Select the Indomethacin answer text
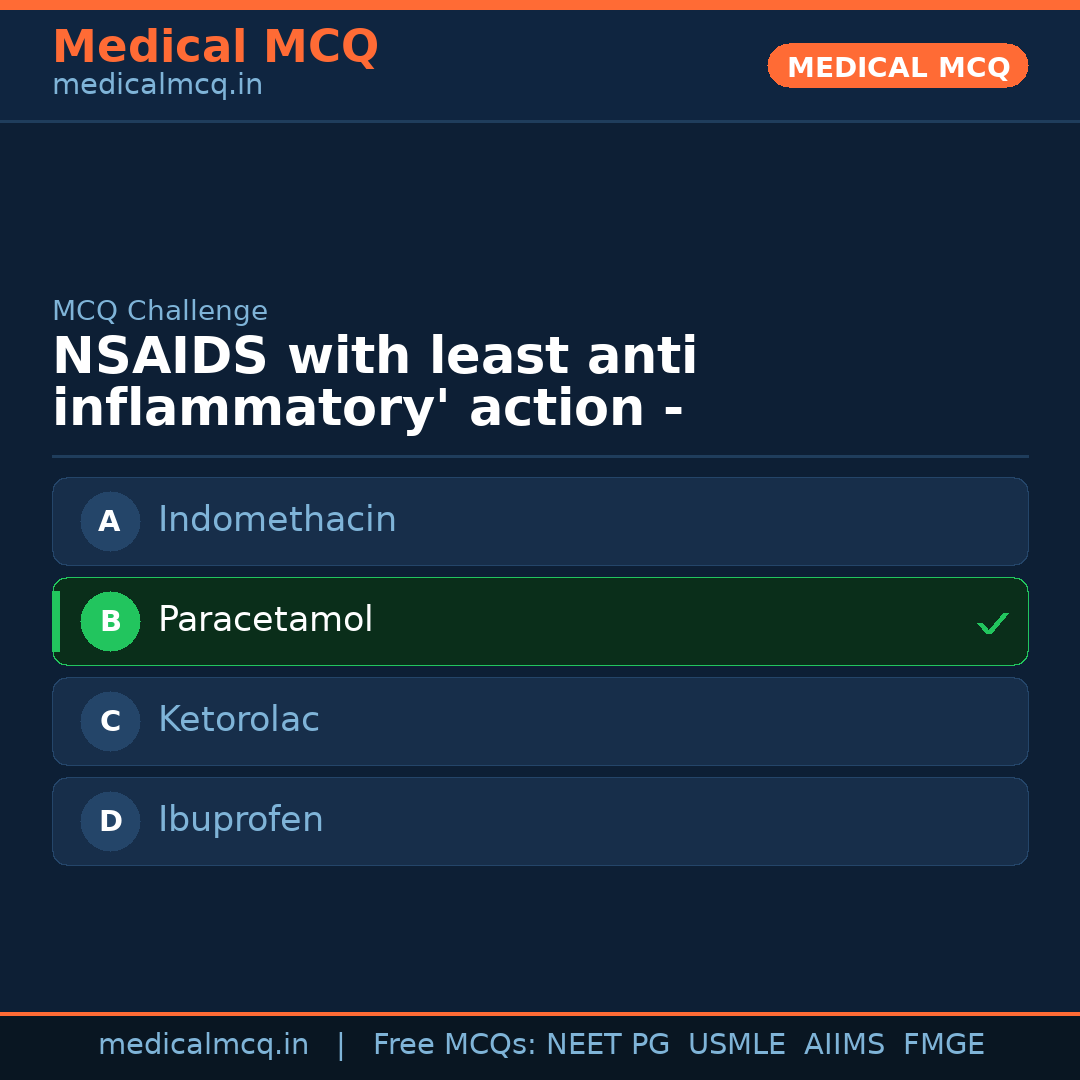Screen dimensions: 1080x1080 click(277, 520)
